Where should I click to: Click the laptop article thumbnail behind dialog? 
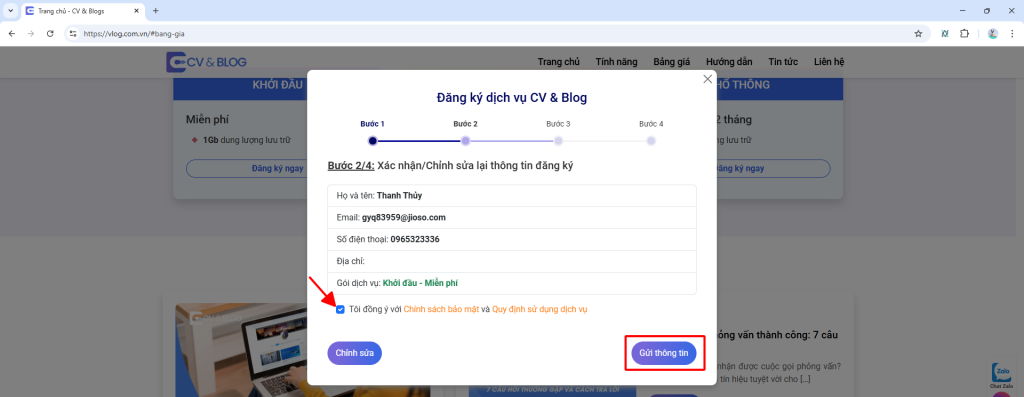pyautogui.click(x=242, y=350)
